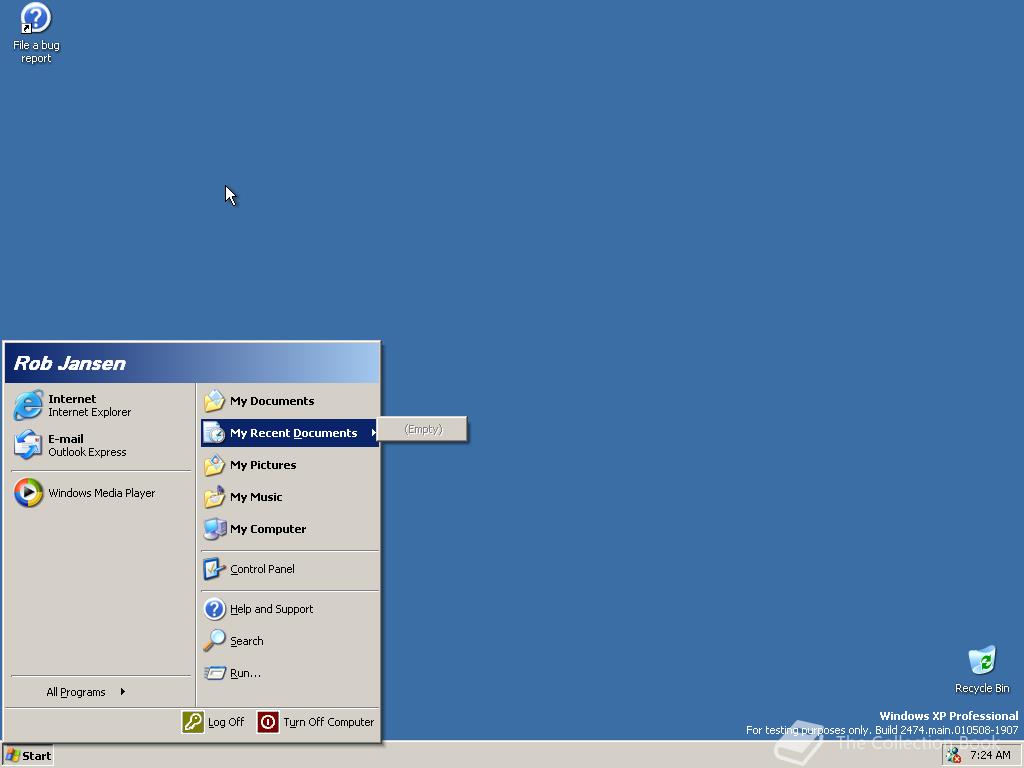Viewport: 1024px width, 768px height.
Task: Open the My Pictures menu entry
Action: (290, 464)
